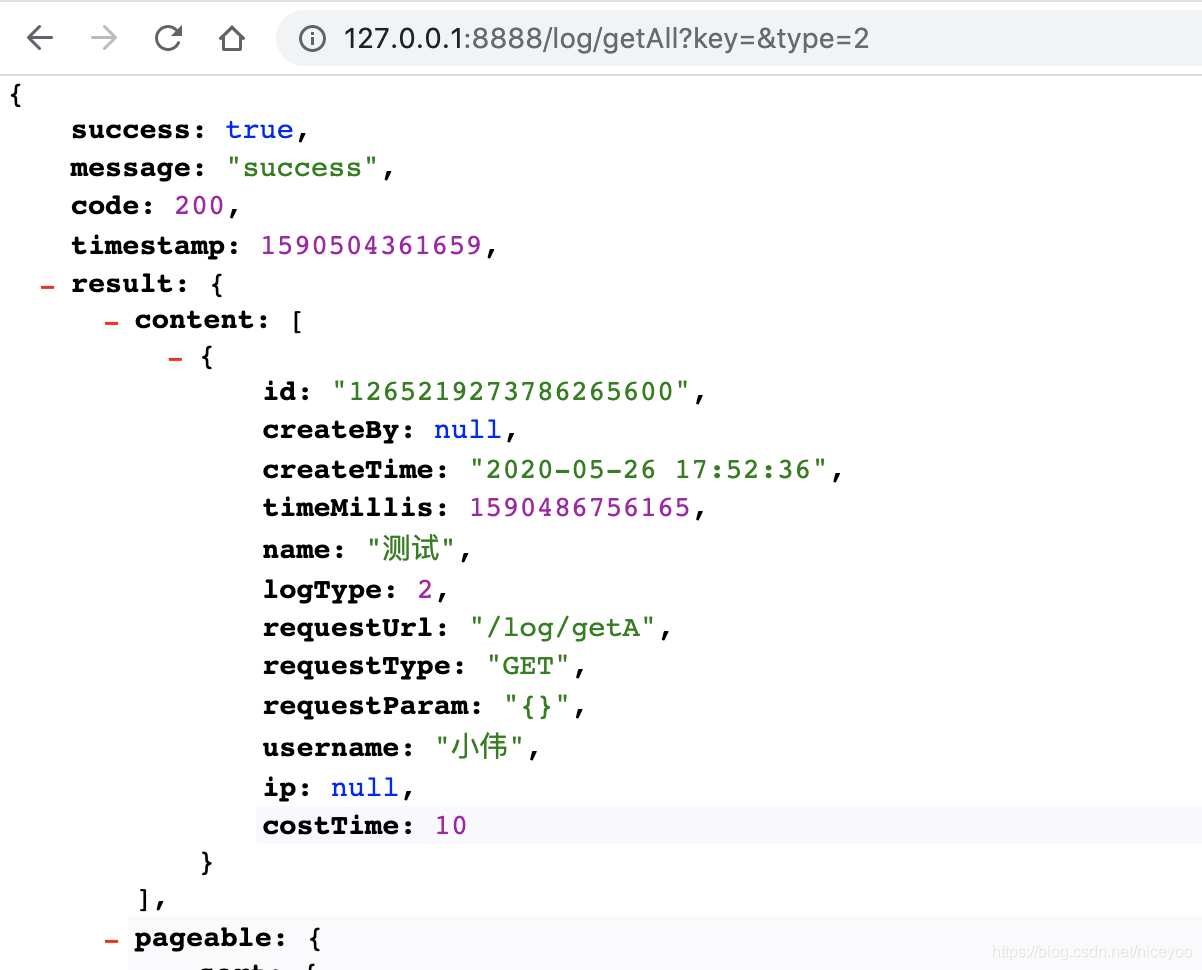Click the pageable key label

pyautogui.click(x=211, y=938)
